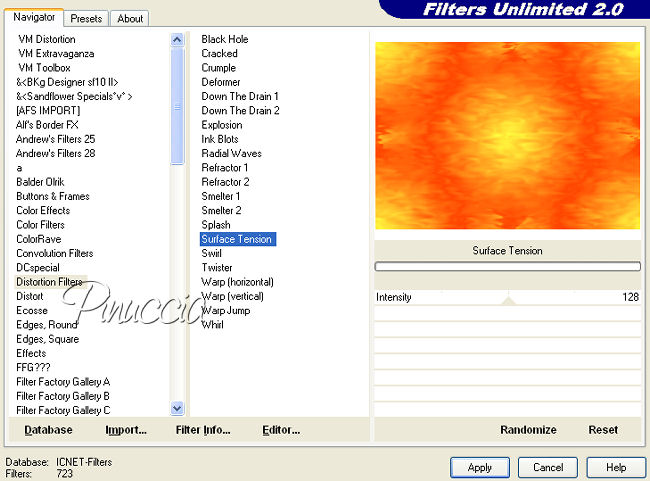Choose the Radial Waves filter

pos(231,153)
